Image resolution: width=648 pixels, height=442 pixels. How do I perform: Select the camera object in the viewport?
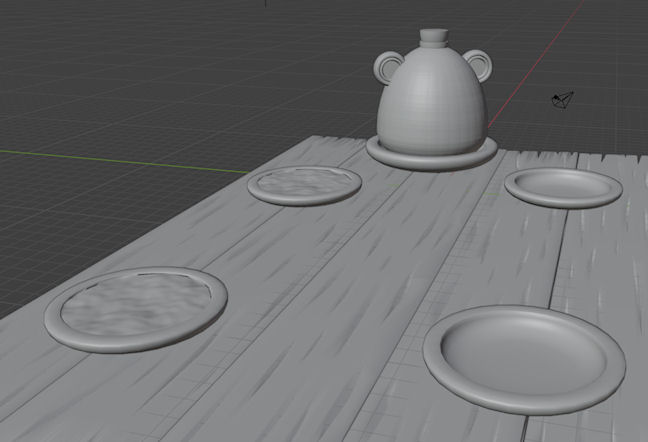[x=563, y=99]
